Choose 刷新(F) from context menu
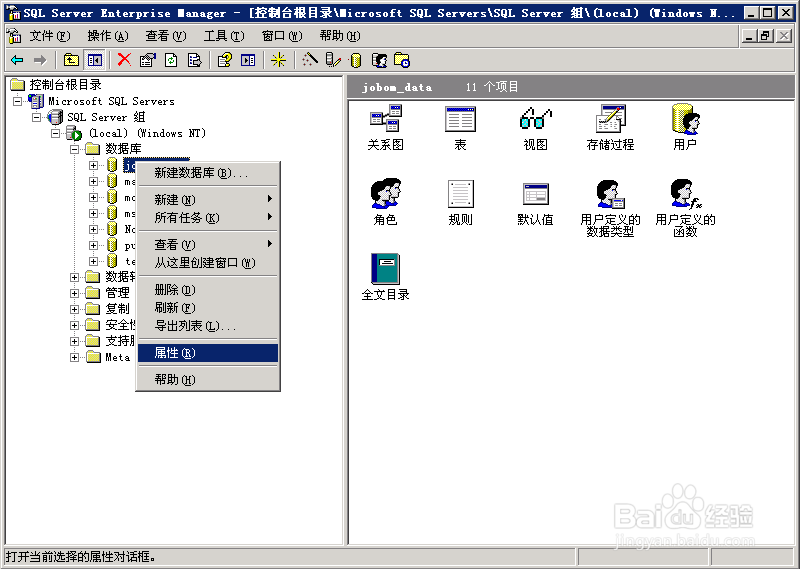The height and width of the screenshot is (569, 800). (208, 308)
